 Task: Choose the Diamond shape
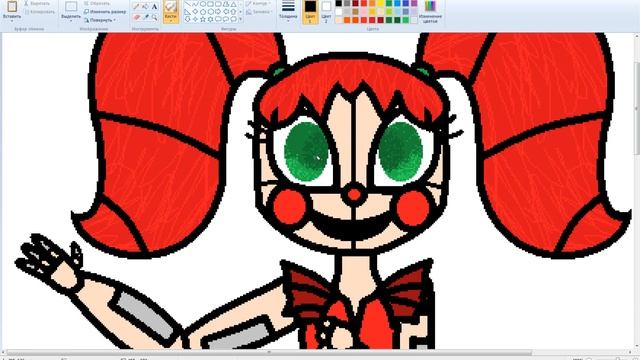pyautogui.click(x=196, y=12)
